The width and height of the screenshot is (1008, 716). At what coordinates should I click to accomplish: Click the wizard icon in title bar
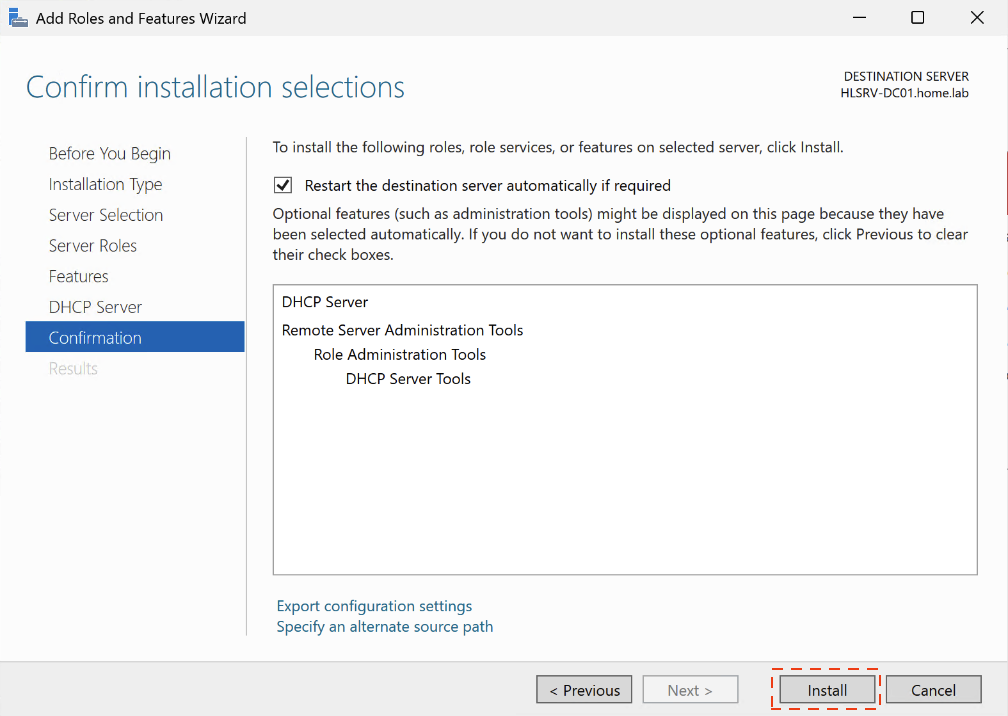[18, 18]
